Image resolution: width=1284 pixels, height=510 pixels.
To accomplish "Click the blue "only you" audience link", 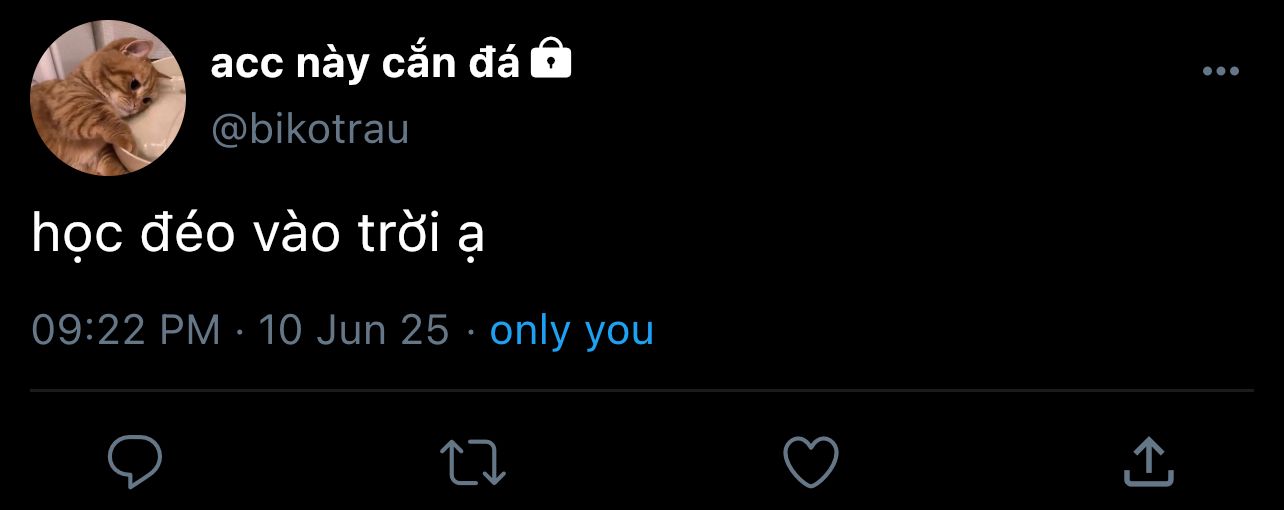I will 571,330.
